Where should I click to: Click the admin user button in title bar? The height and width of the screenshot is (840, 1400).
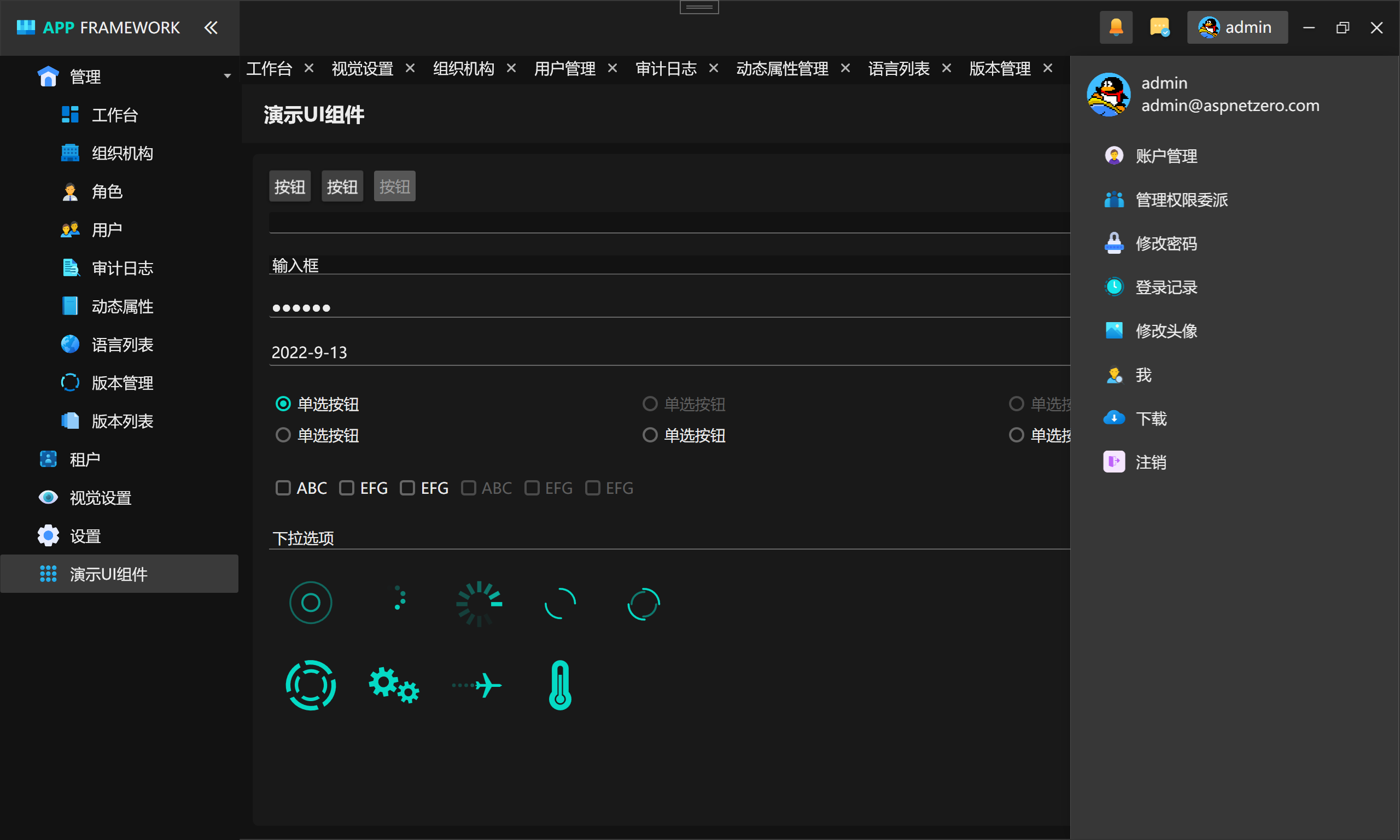coord(1236,27)
